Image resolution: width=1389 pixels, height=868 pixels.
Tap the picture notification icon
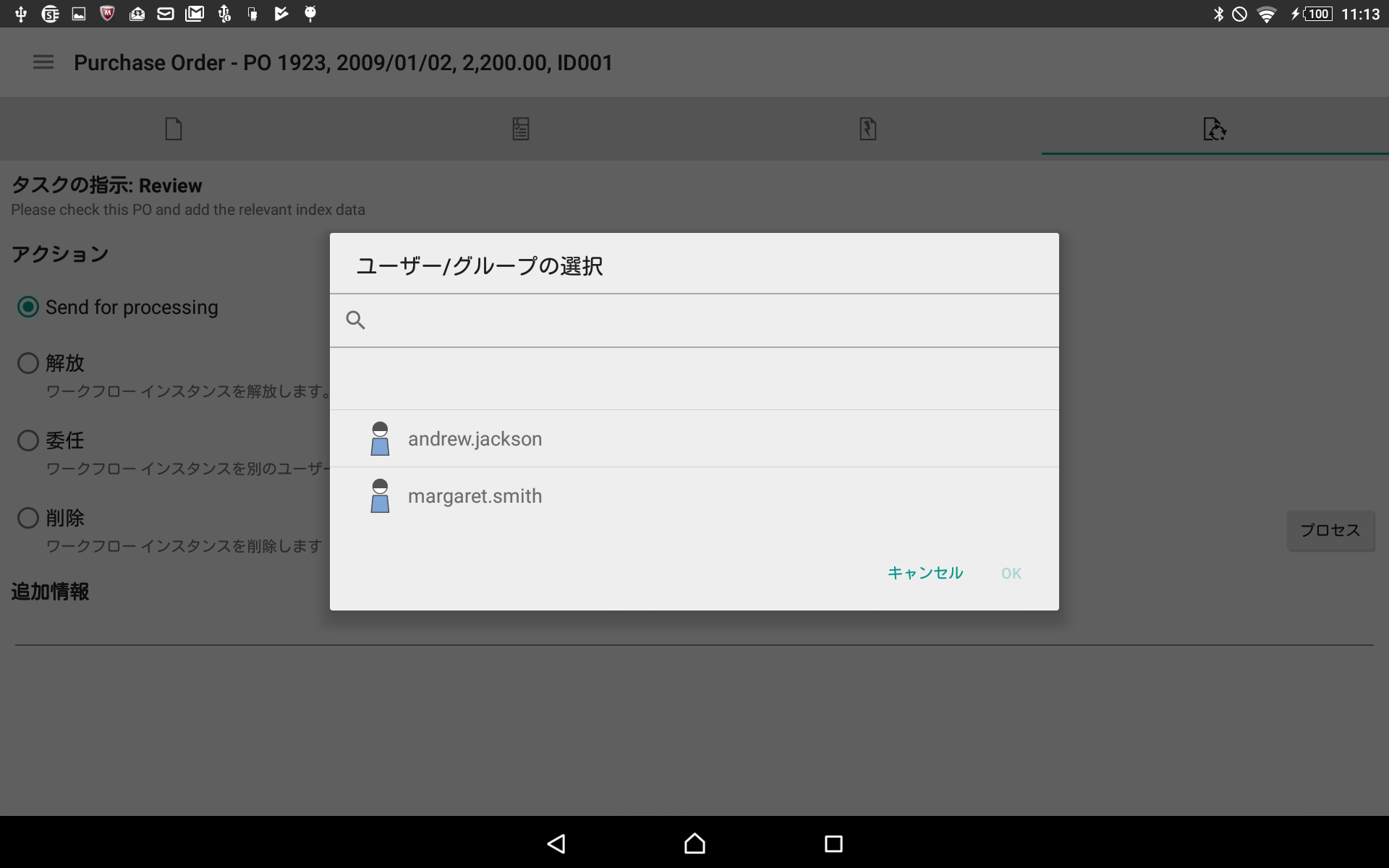click(79, 14)
